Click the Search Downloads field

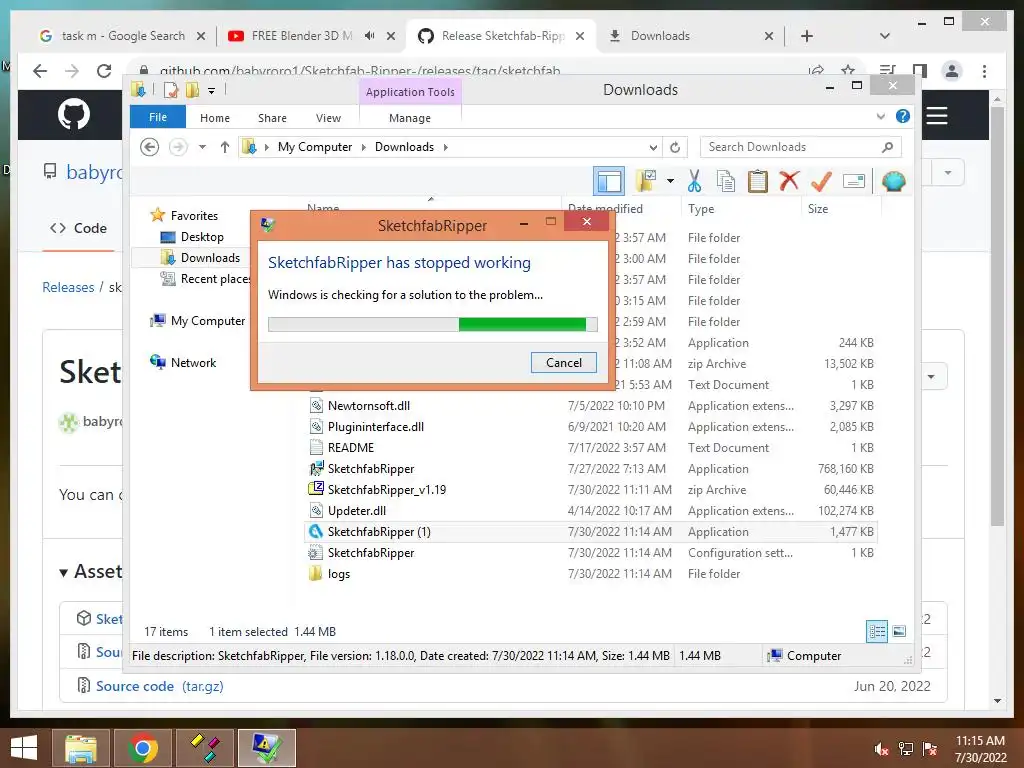click(x=801, y=147)
